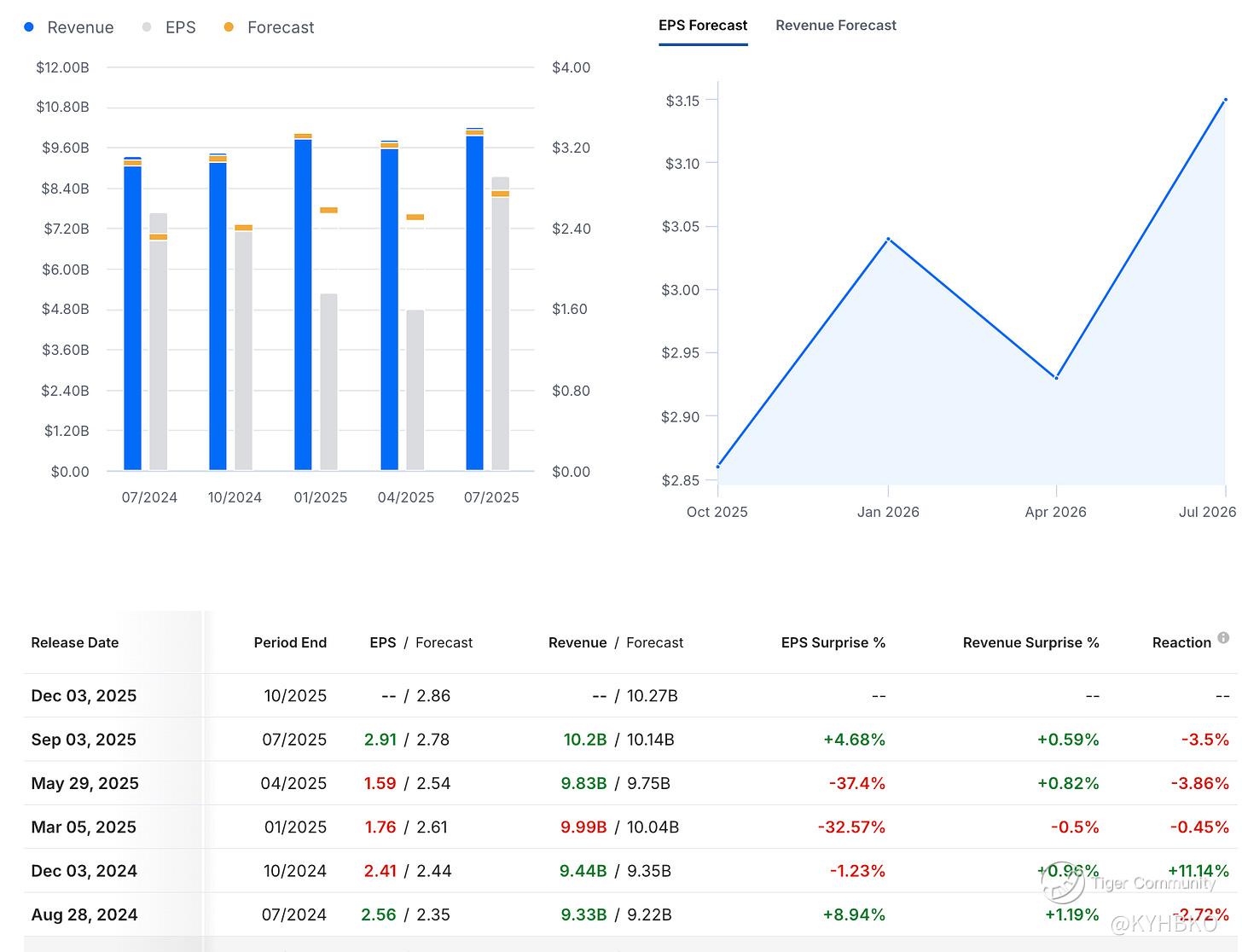Click the Revenue Surprise % column header

point(1030,642)
